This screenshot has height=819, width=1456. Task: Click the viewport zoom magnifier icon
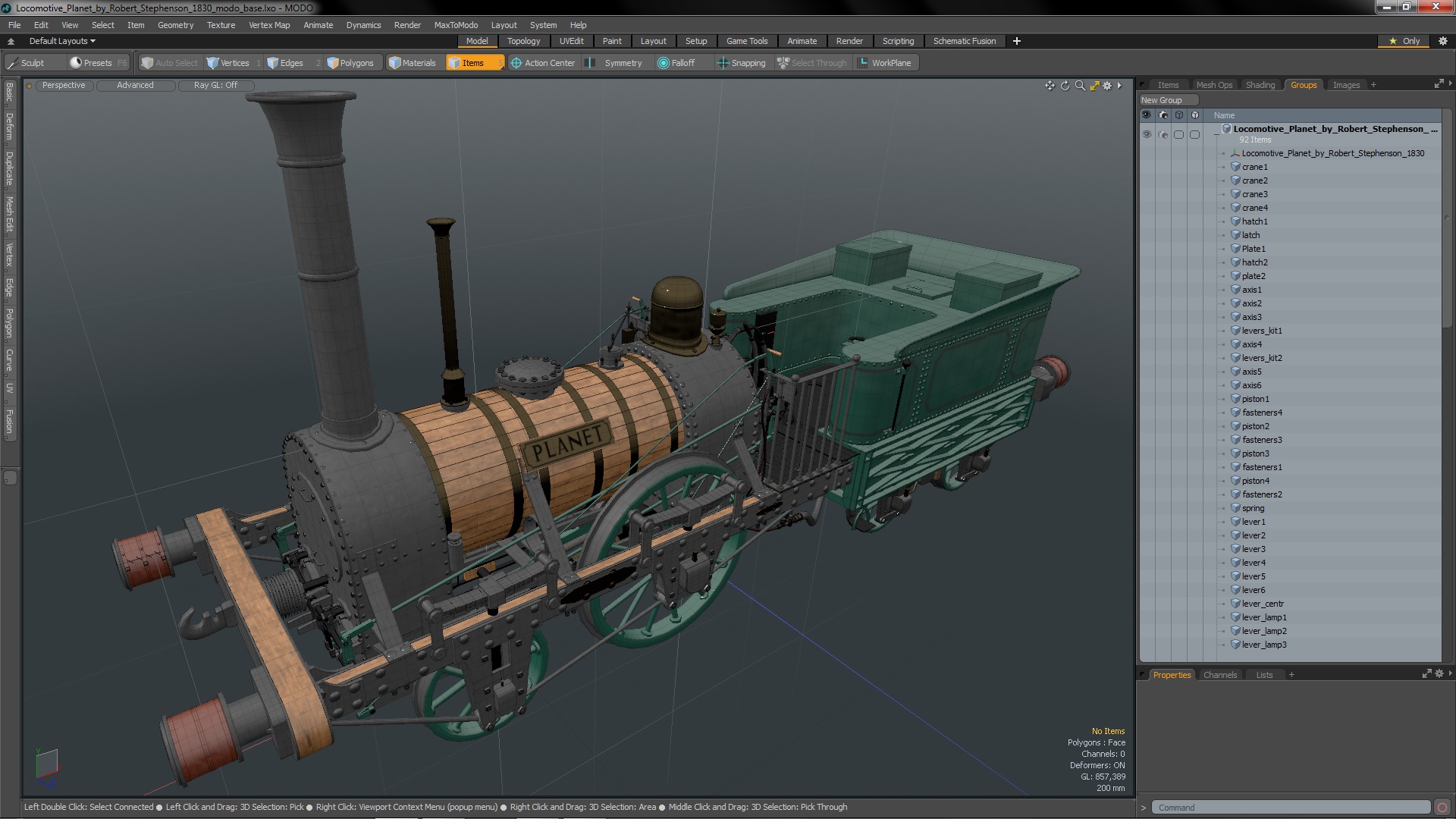1080,86
